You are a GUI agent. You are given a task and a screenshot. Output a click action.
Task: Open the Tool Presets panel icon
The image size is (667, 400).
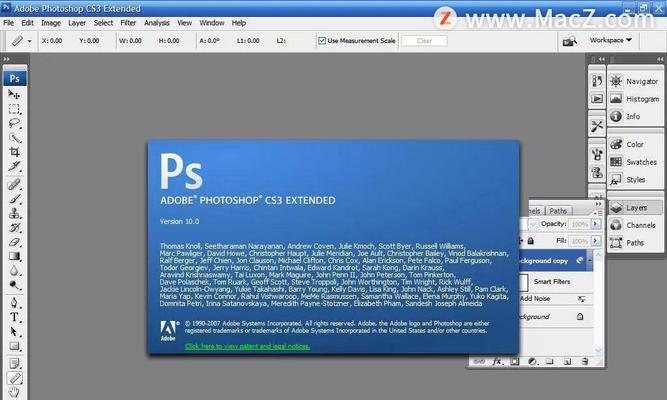pyautogui.click(x=597, y=126)
